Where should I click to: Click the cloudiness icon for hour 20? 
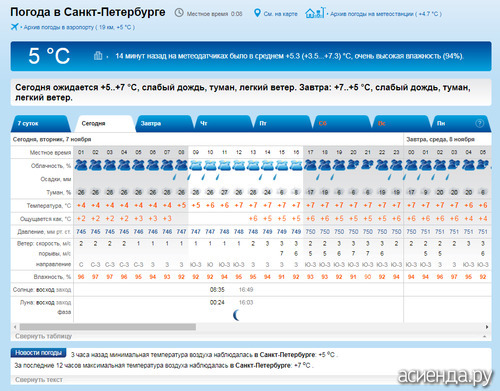pos(353,165)
